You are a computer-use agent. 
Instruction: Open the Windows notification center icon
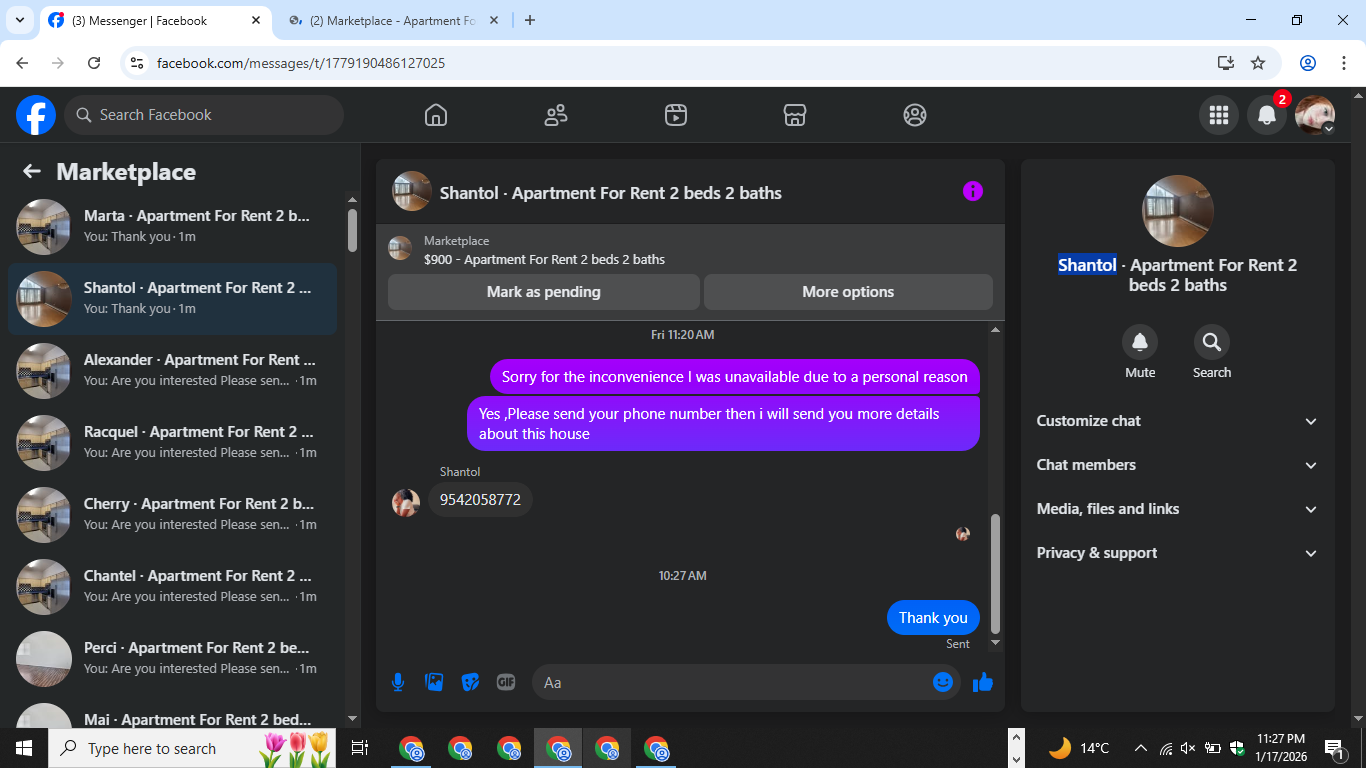[x=1332, y=748]
